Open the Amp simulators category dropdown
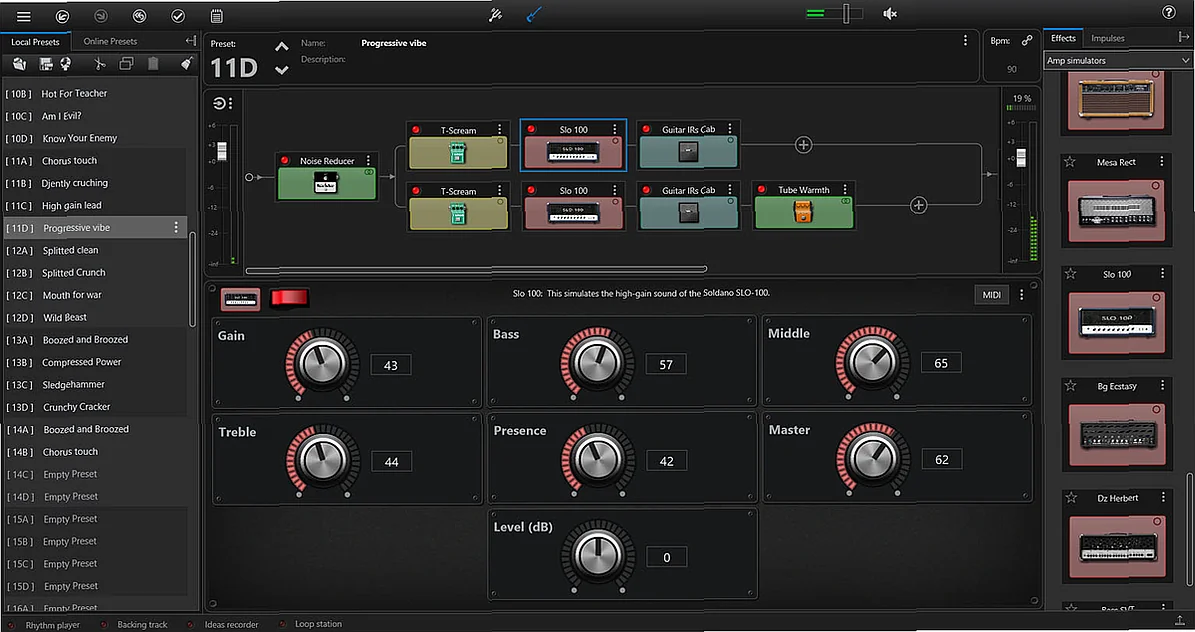Viewport: 1195px width, 632px height. coord(1117,60)
